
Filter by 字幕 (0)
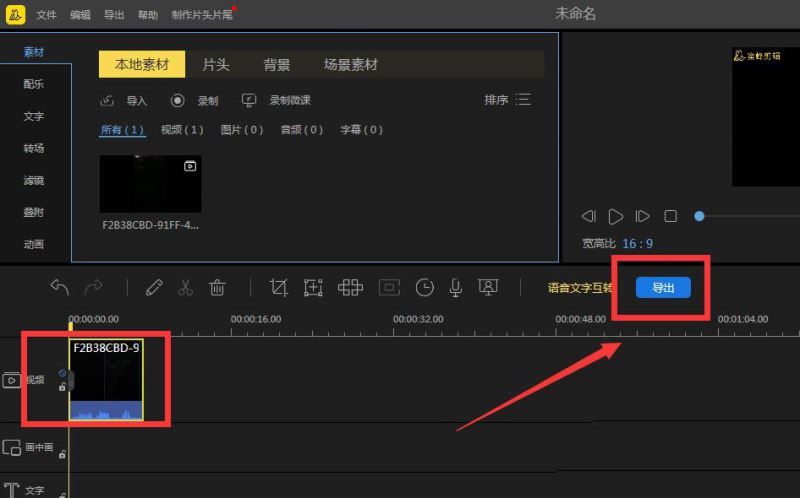coord(362,130)
